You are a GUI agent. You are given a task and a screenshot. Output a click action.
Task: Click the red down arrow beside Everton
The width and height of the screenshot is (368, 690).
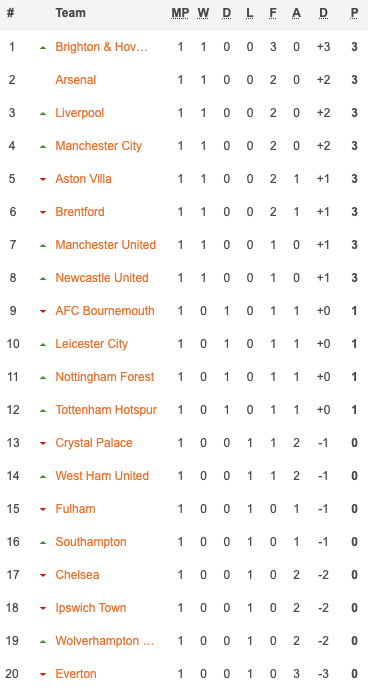[43, 675]
